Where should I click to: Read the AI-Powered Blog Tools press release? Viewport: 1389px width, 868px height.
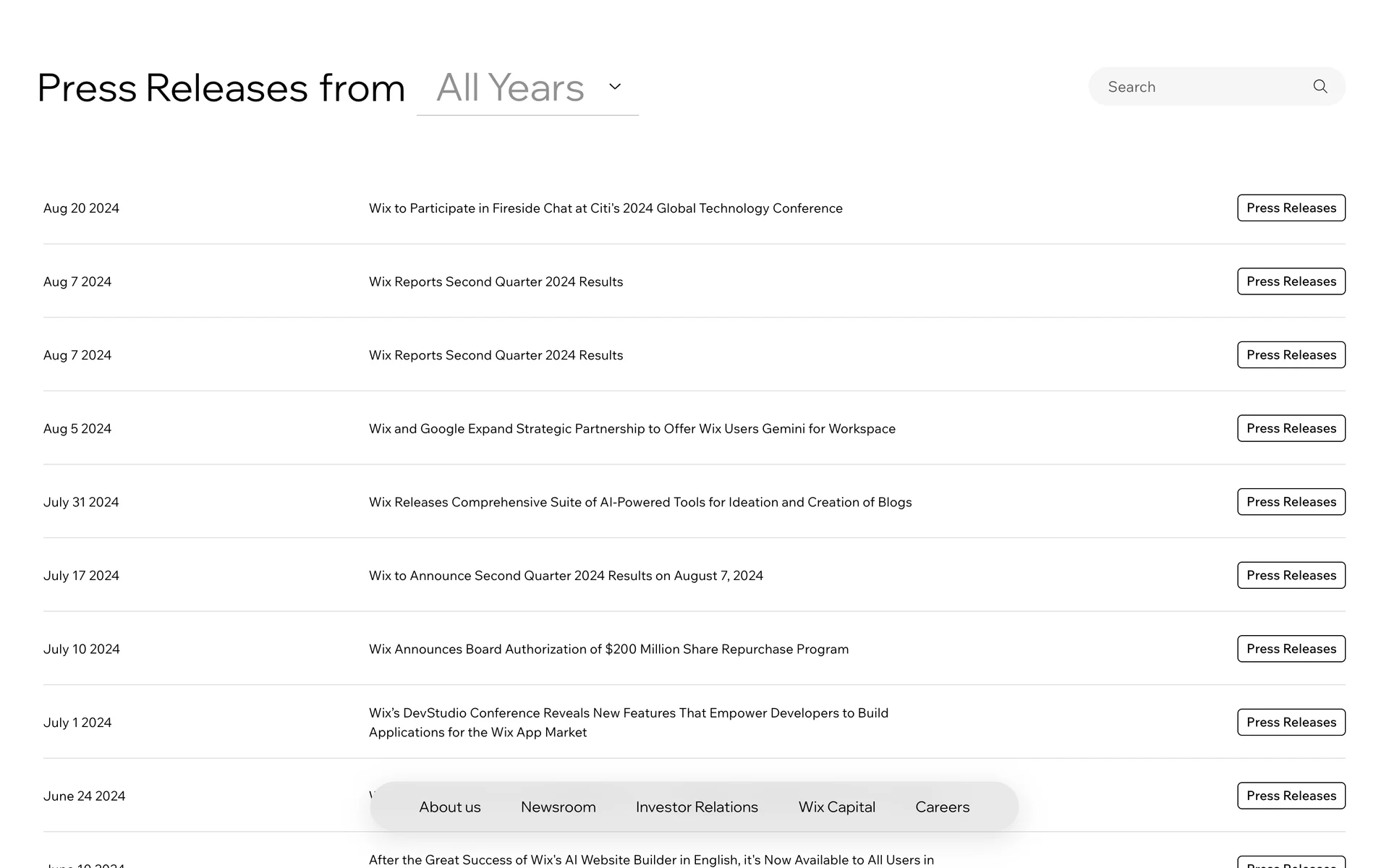[x=640, y=502]
